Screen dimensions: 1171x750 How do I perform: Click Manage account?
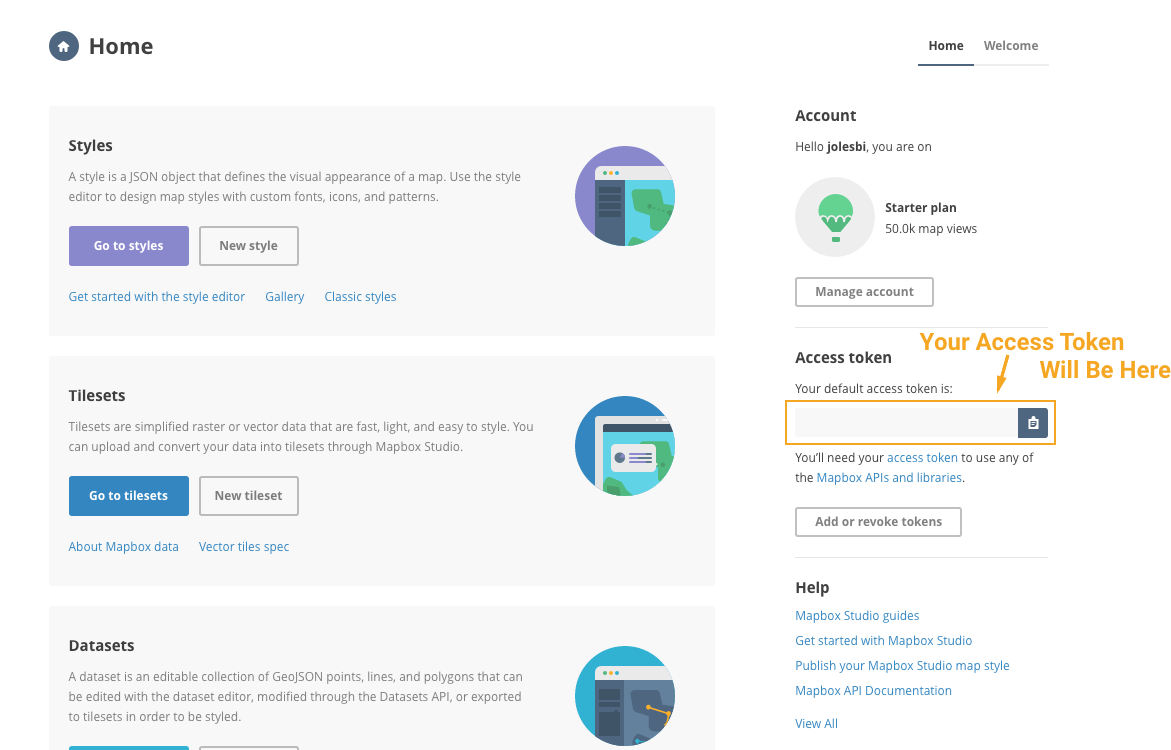[x=863, y=291]
